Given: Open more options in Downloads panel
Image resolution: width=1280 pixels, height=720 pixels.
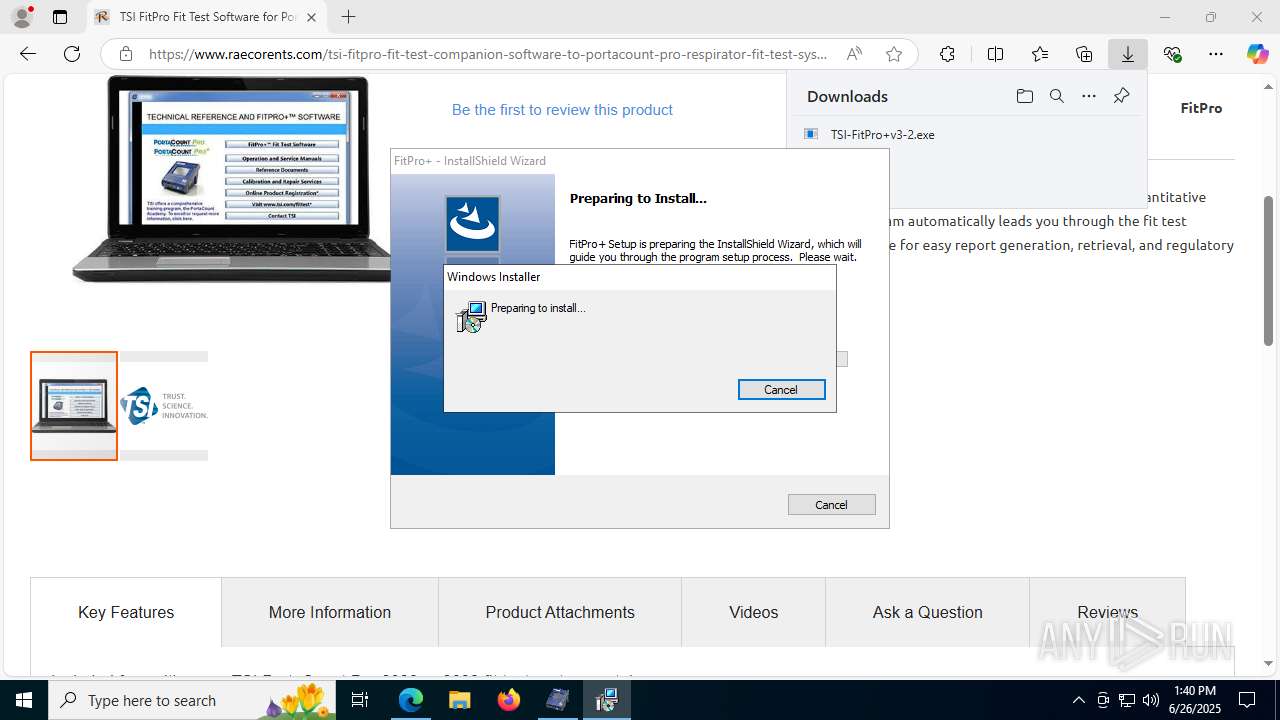Looking at the screenshot, I should (1089, 96).
